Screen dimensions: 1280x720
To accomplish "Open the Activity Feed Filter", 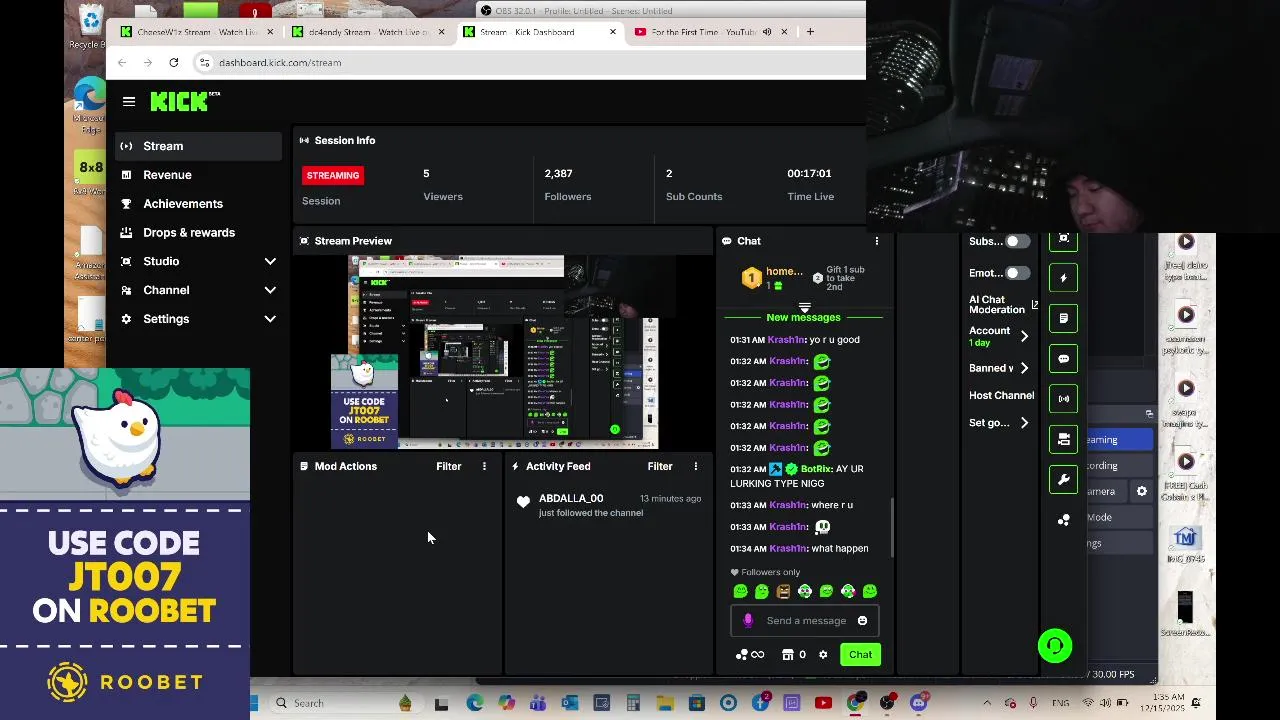I will [x=660, y=466].
